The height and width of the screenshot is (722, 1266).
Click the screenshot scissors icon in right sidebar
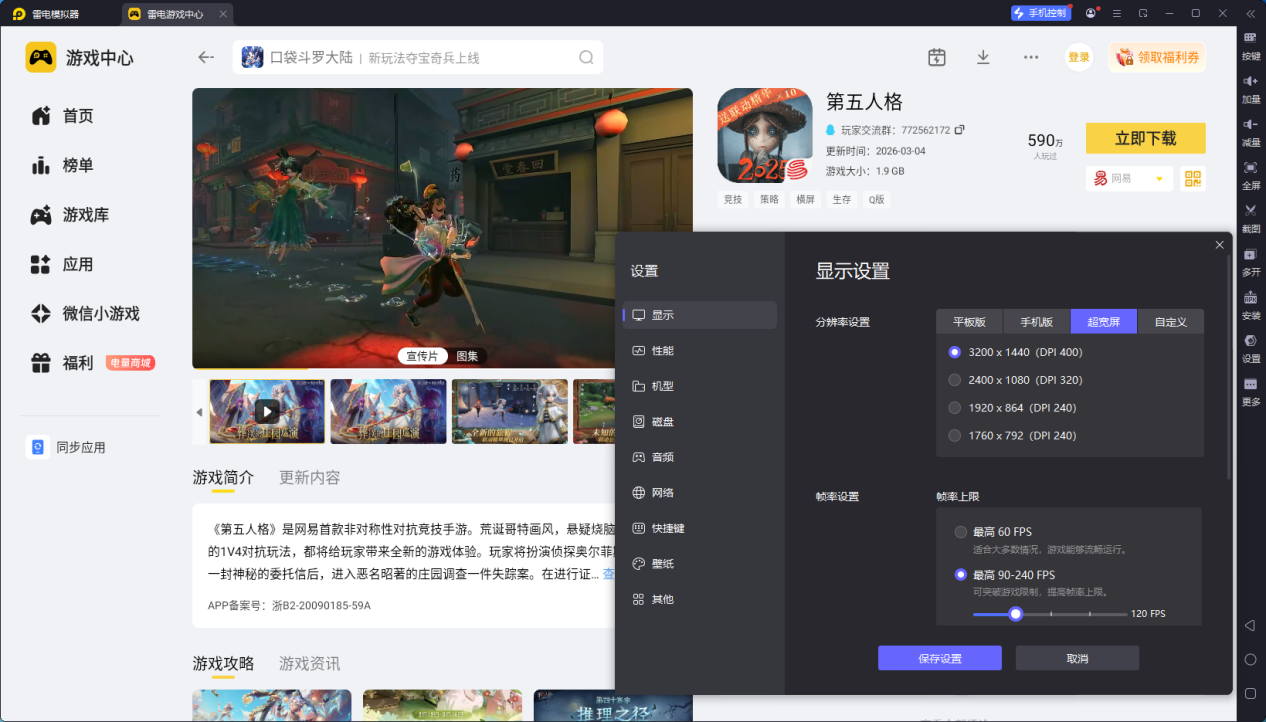click(1250, 210)
